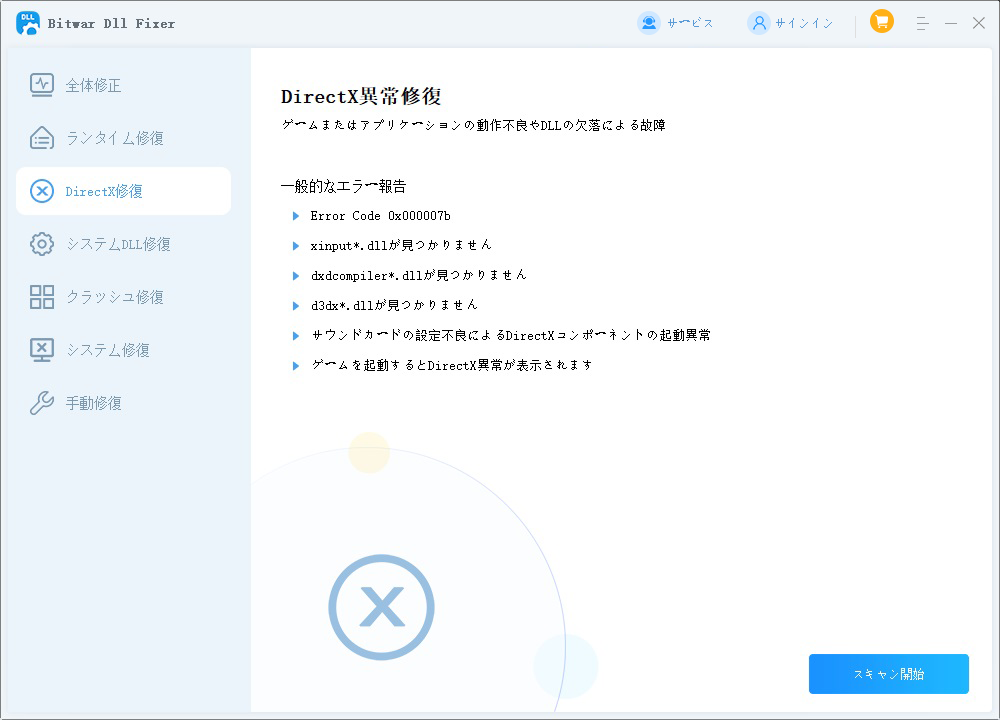Click the 一般的なエラー報告 subheading
1000x720 pixels.
(344, 187)
